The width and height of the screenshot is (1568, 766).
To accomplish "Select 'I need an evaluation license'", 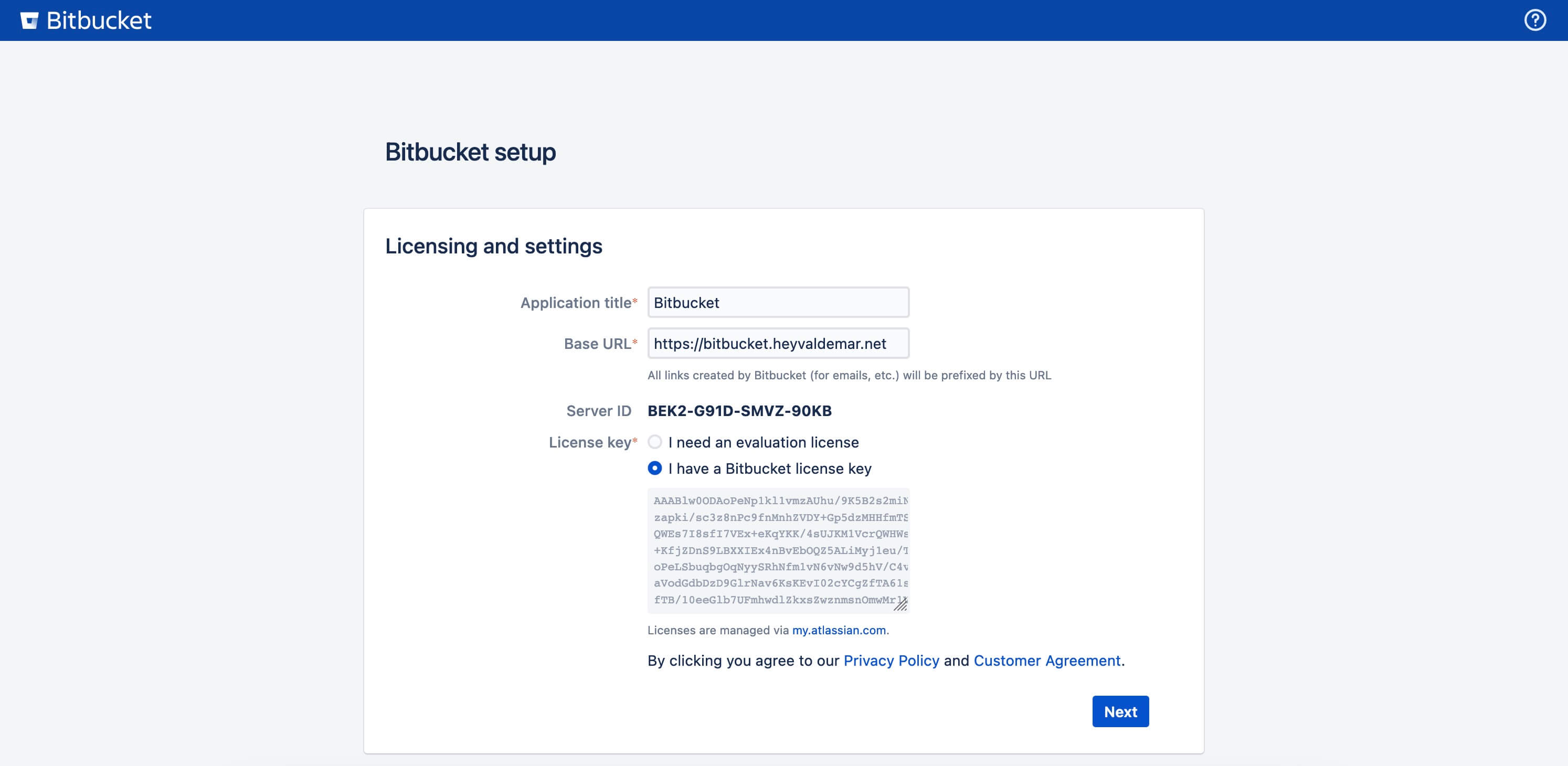I will [x=655, y=442].
